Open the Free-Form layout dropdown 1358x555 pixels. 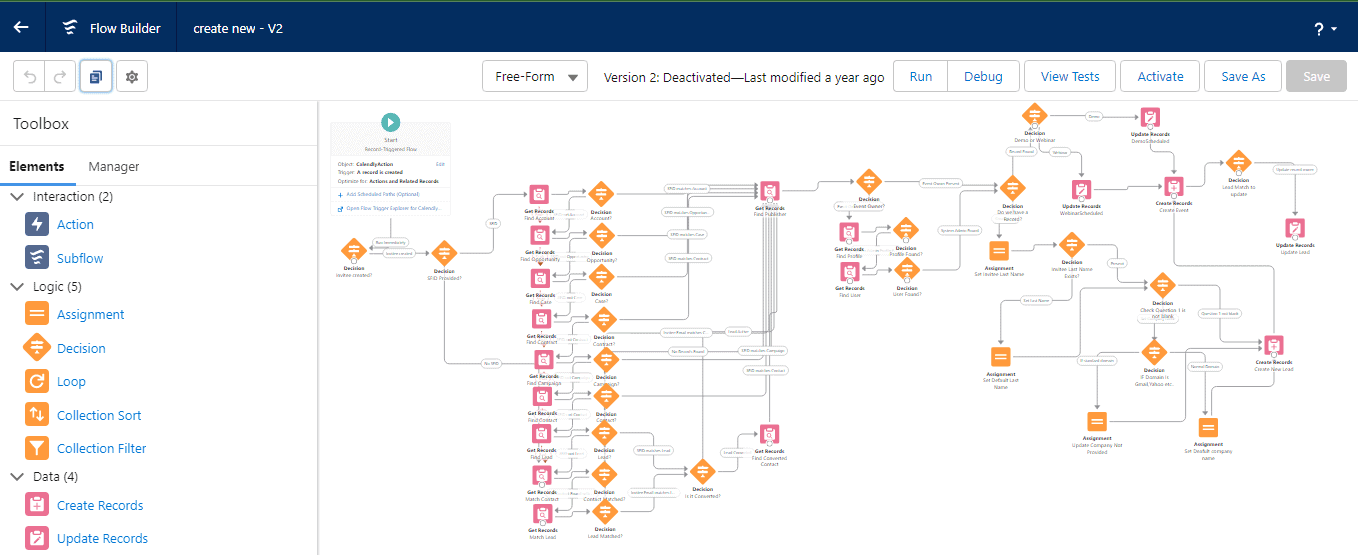click(535, 77)
